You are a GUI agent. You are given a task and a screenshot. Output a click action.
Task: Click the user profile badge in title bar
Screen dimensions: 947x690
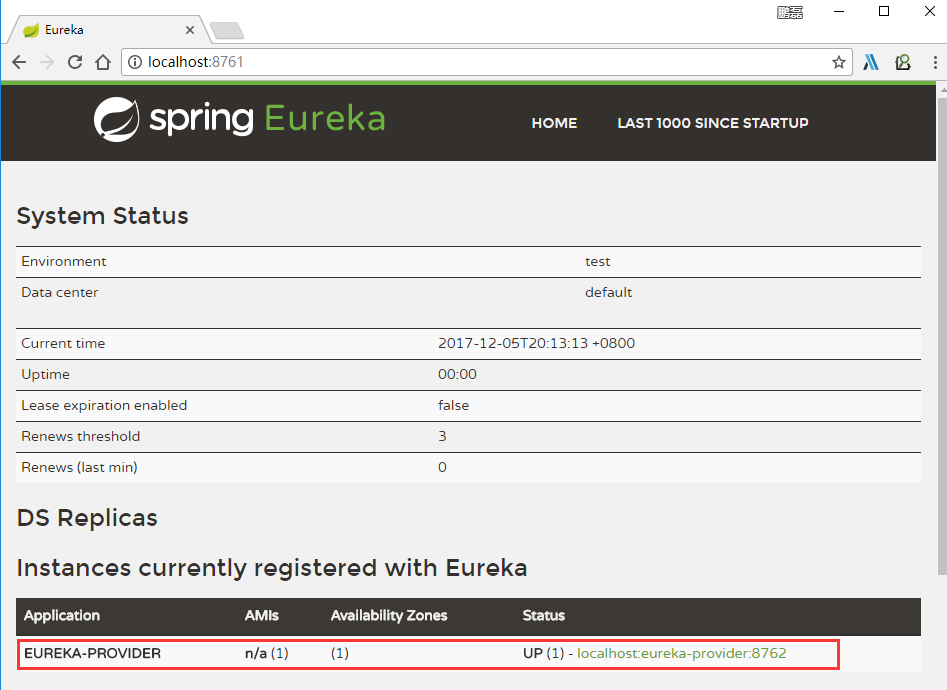pos(789,12)
